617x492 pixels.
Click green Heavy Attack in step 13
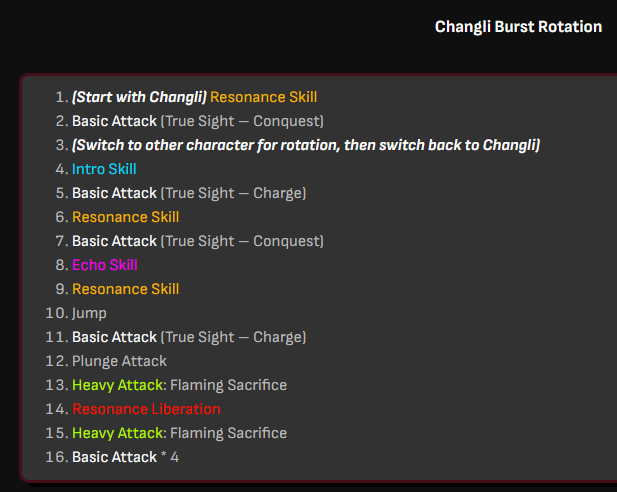118,385
